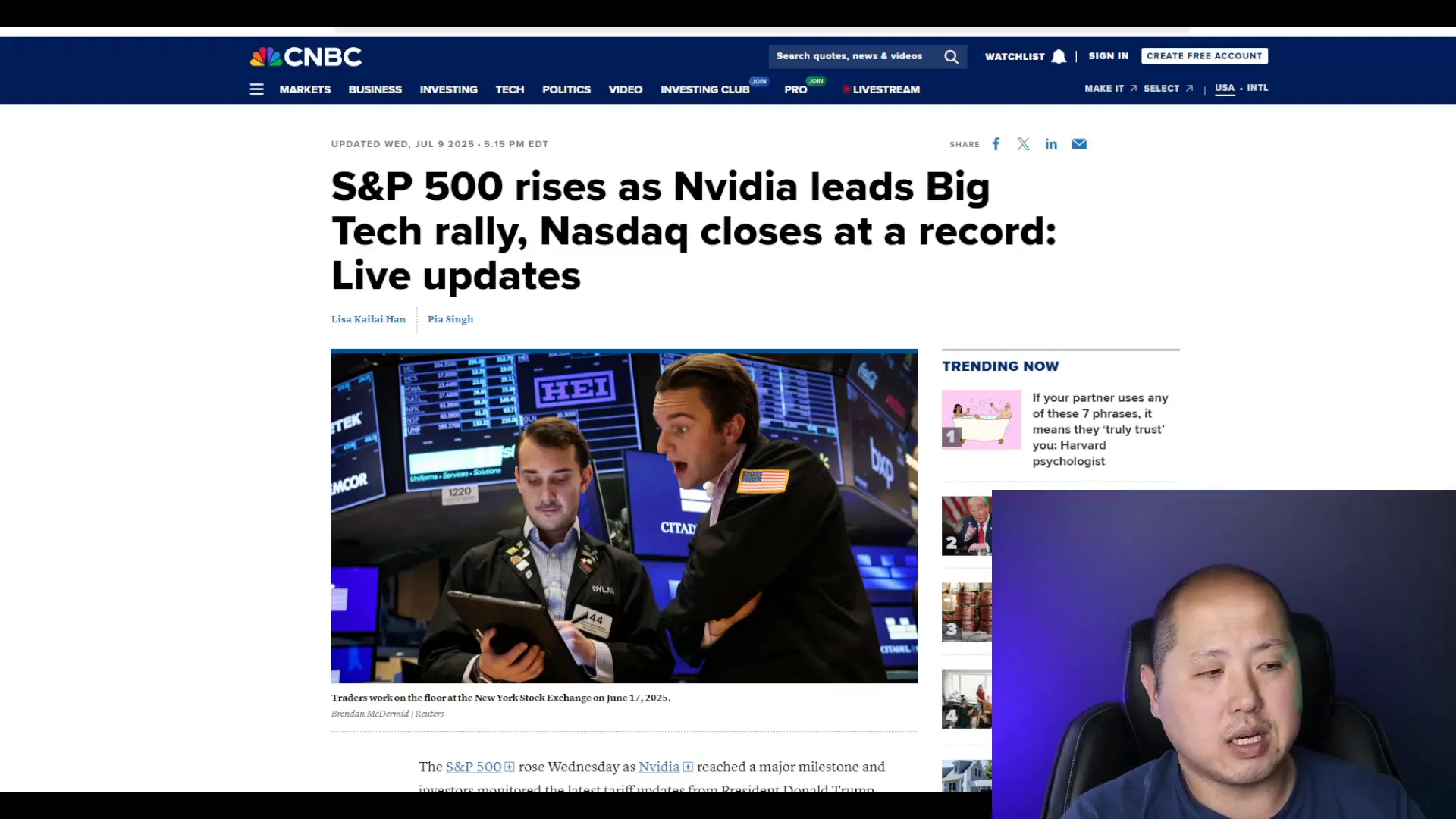Open the hamburger navigation menu

[256, 89]
